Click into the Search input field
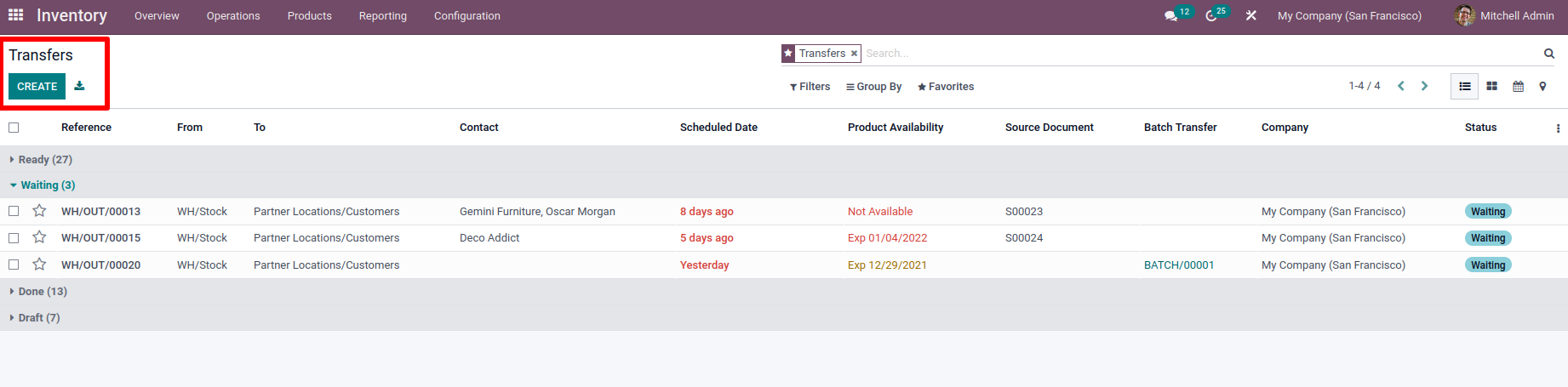 (x=1192, y=54)
